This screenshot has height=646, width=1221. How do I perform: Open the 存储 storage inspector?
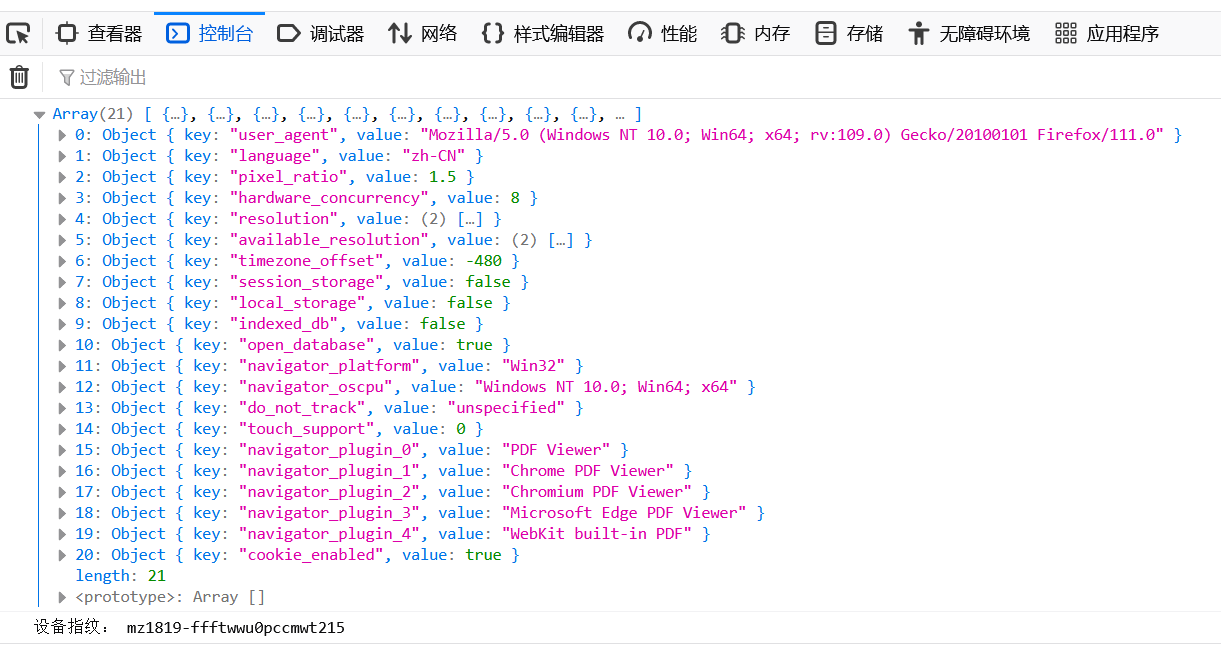pos(847,33)
